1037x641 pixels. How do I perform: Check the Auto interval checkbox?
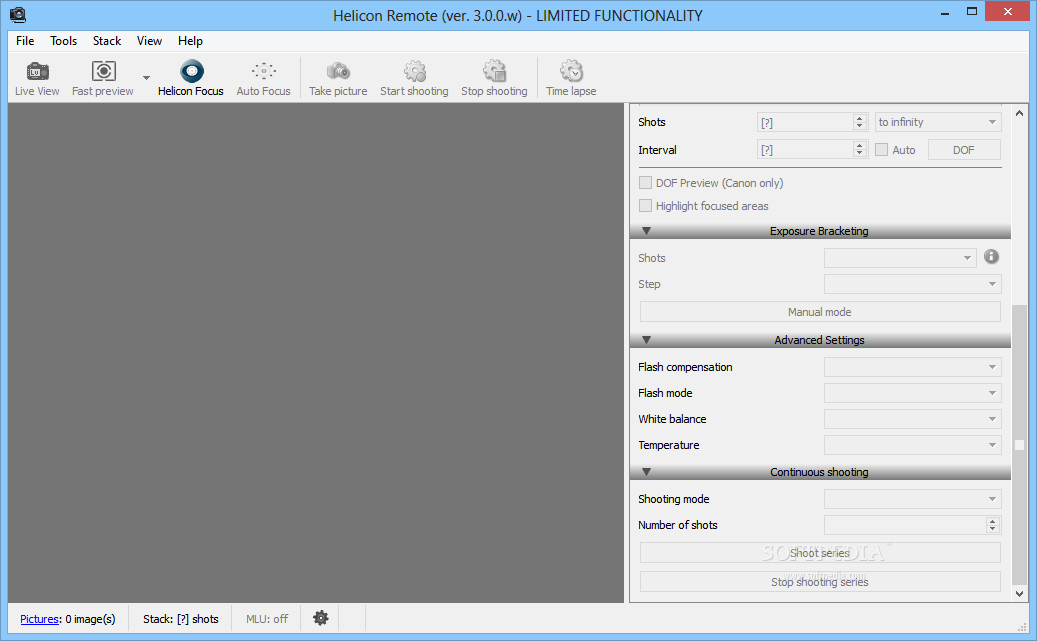(x=881, y=150)
